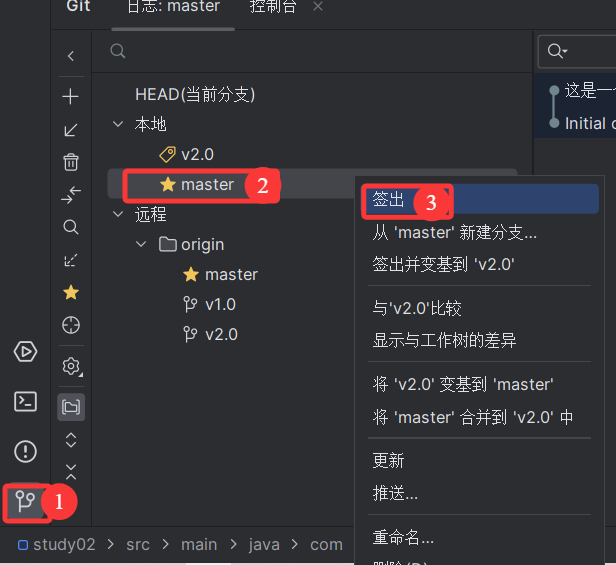Click the navigate log crosshair icon
The width and height of the screenshot is (616, 565).
pyautogui.click(x=71, y=325)
